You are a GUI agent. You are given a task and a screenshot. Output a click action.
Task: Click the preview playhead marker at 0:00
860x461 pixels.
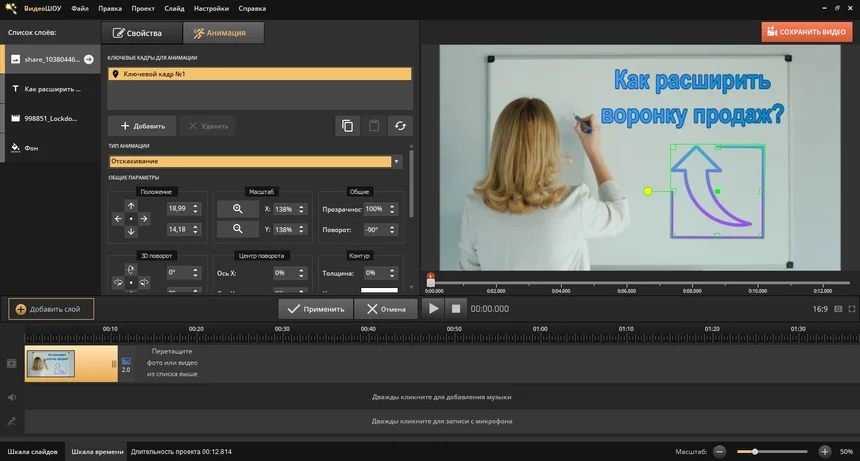pyautogui.click(x=431, y=280)
